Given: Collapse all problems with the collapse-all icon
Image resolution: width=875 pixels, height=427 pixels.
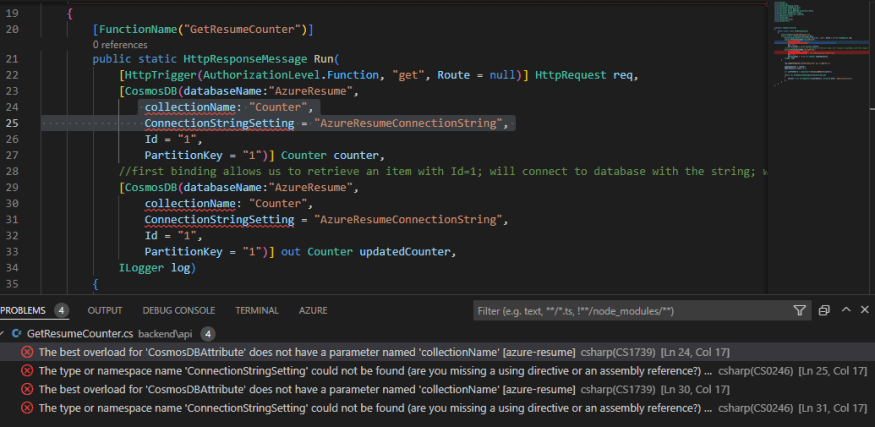Looking at the screenshot, I should coord(824,310).
